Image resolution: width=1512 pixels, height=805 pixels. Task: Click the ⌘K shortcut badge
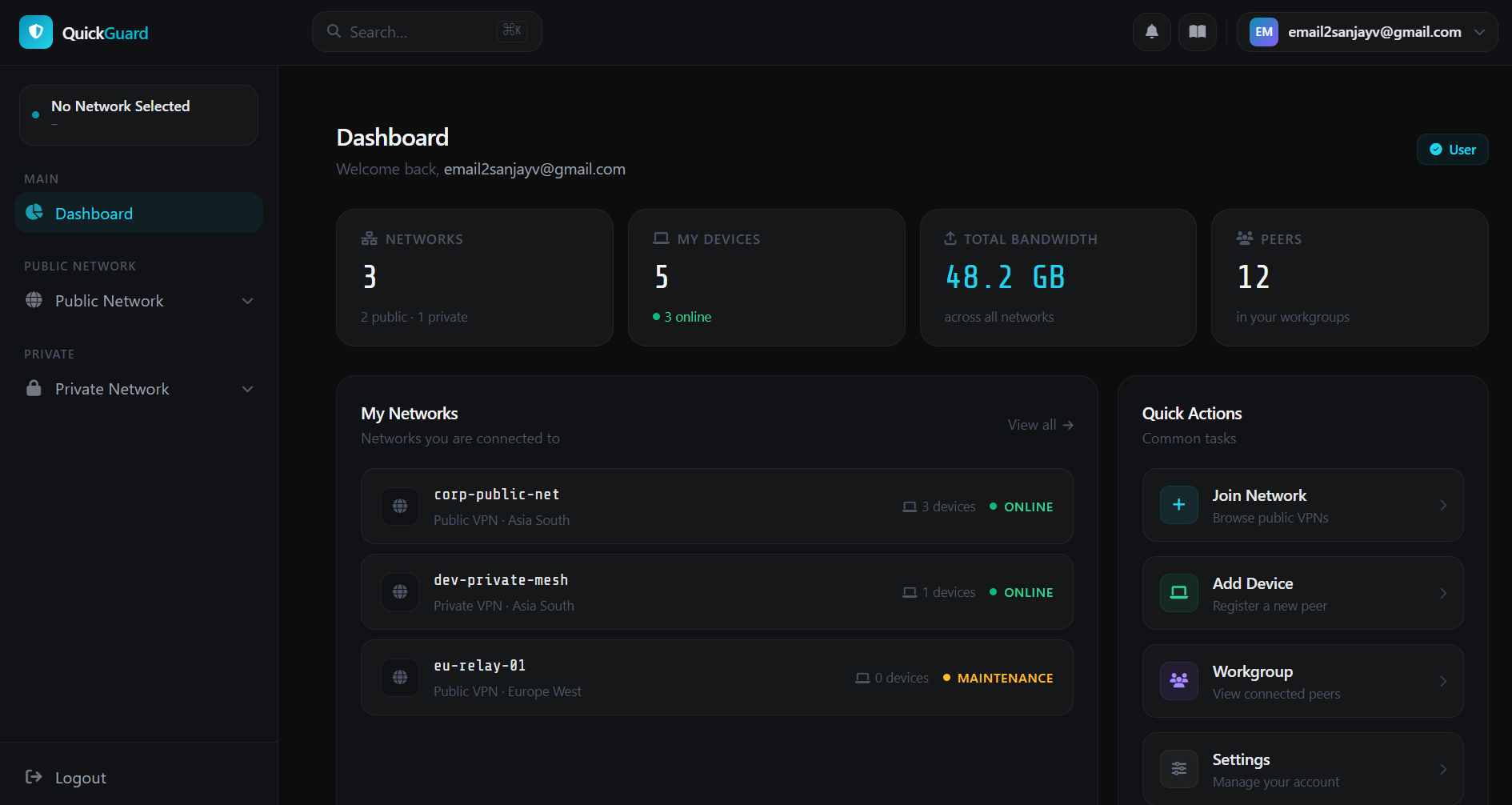(512, 30)
